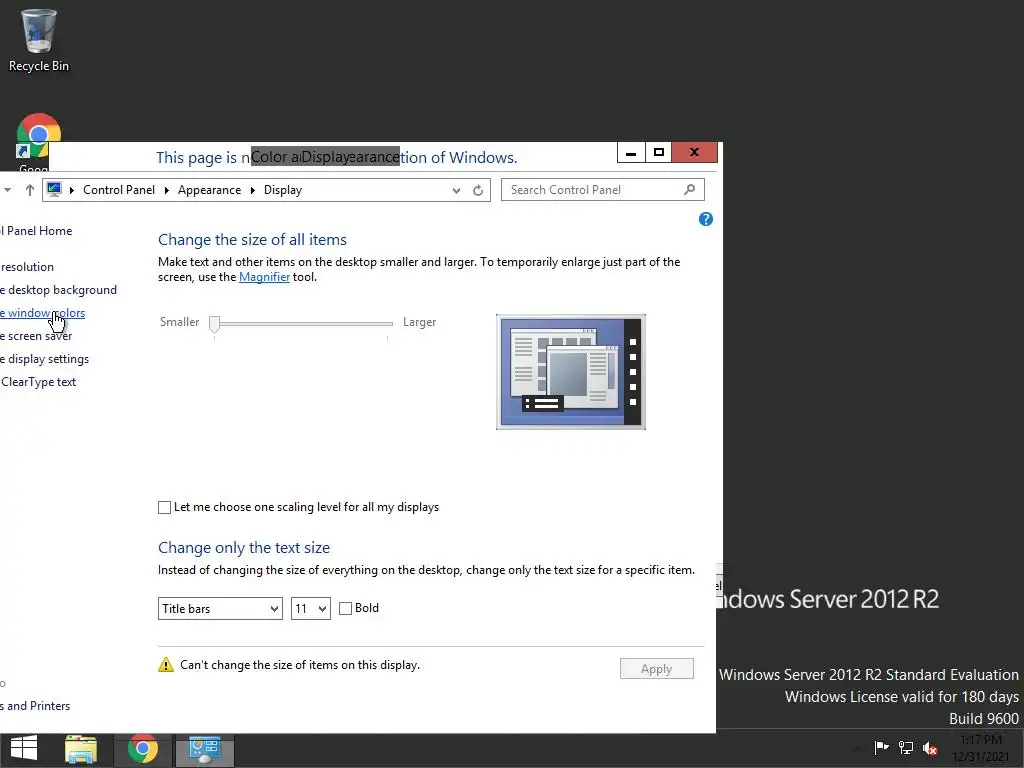Select the Display breadcrumb
Image resolution: width=1024 pixels, height=768 pixels.
(283, 190)
